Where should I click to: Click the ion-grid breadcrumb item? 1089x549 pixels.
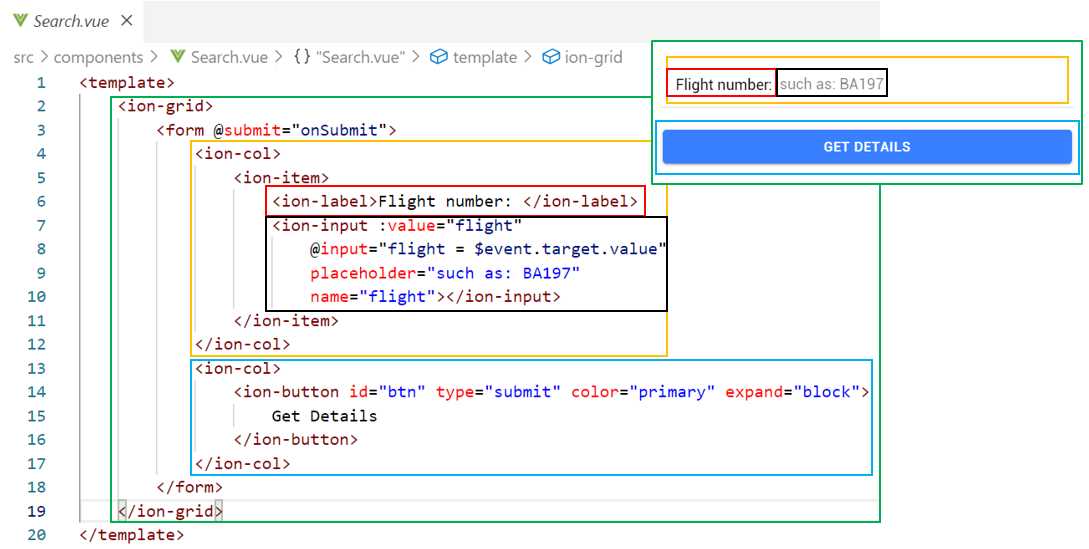point(593,57)
